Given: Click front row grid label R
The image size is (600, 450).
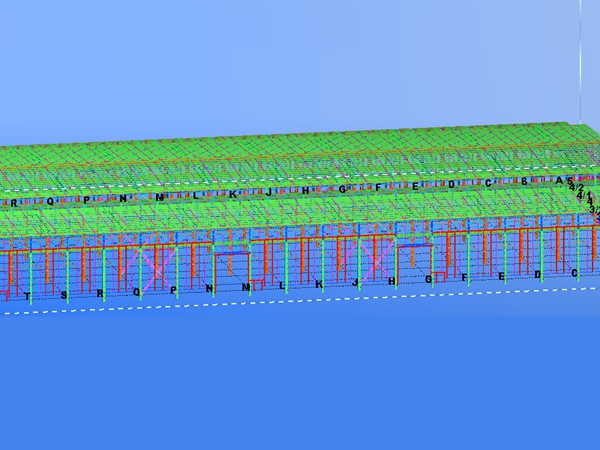Looking at the screenshot, I should tap(100, 294).
